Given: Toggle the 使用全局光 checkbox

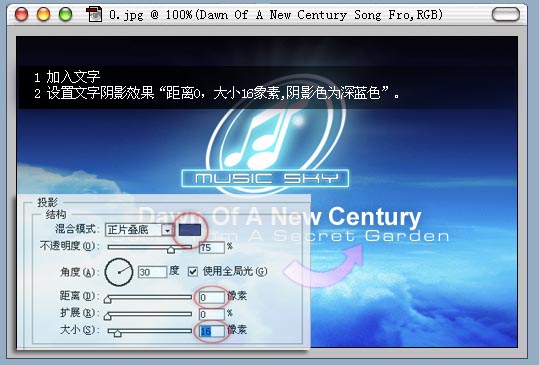Looking at the screenshot, I should [193, 272].
